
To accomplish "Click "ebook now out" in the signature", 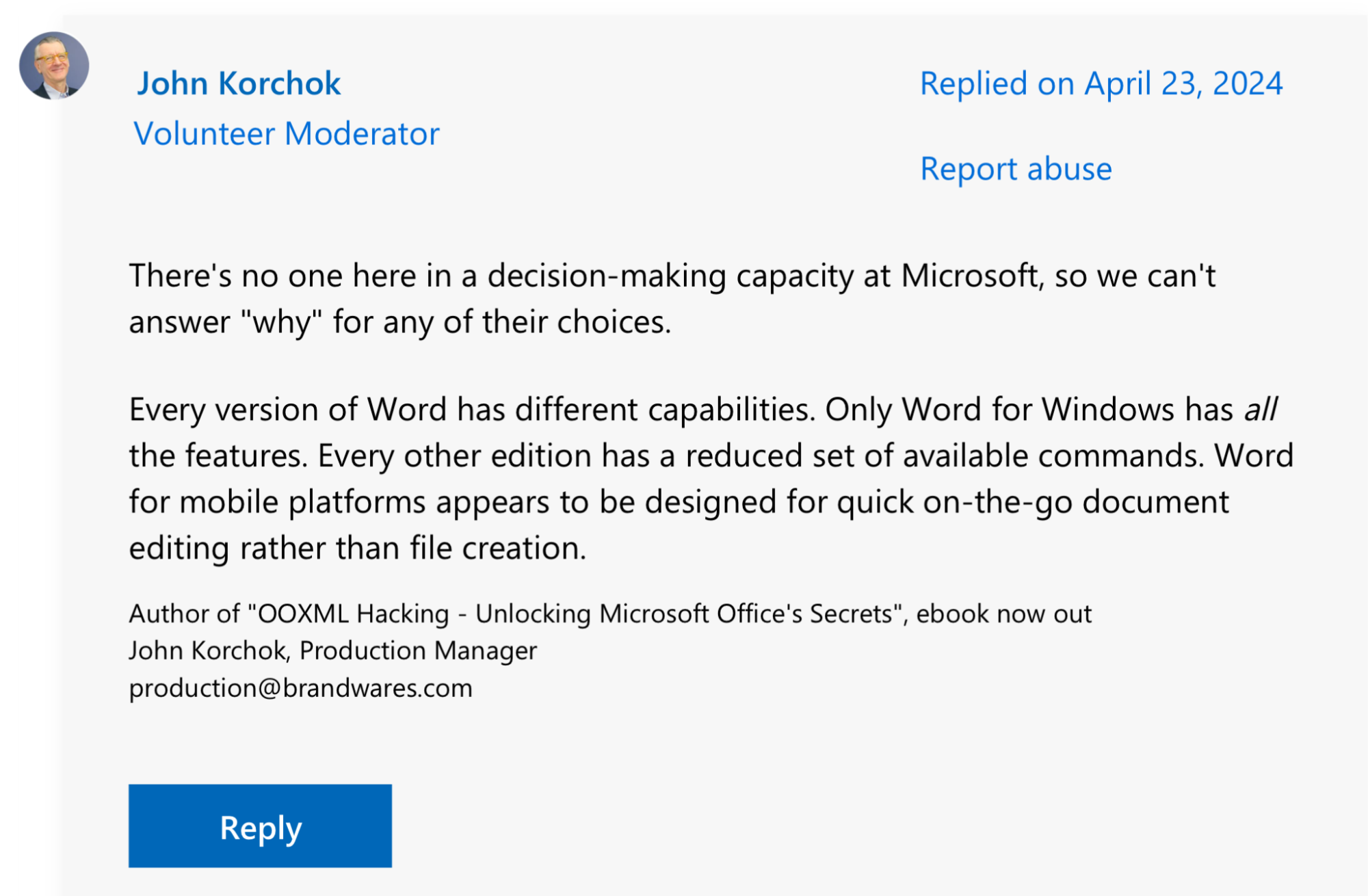I will (x=1003, y=614).
